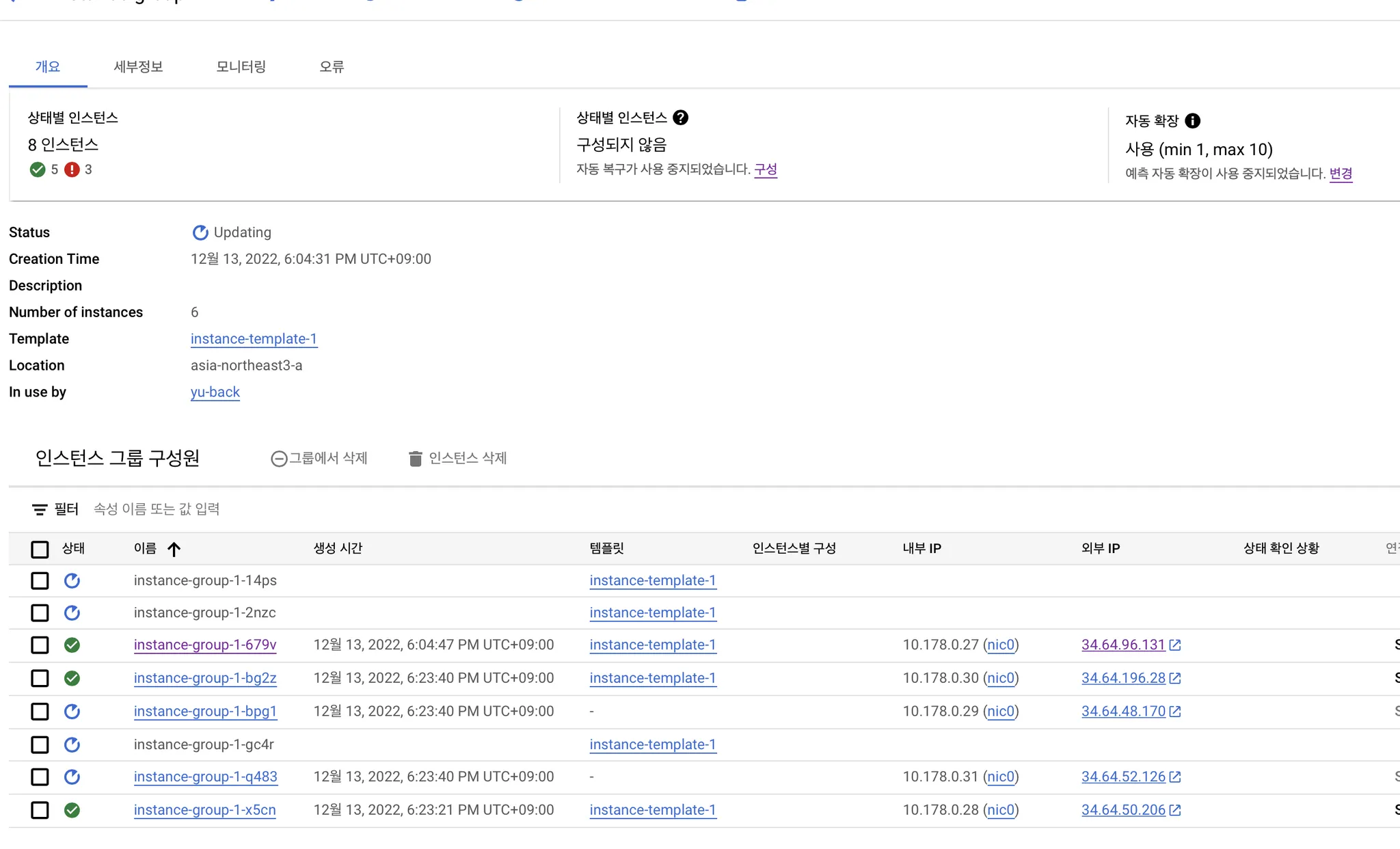This screenshot has width=1400, height=849.
Task: Check the box for instance-group-1-14ps
Action: point(40,581)
